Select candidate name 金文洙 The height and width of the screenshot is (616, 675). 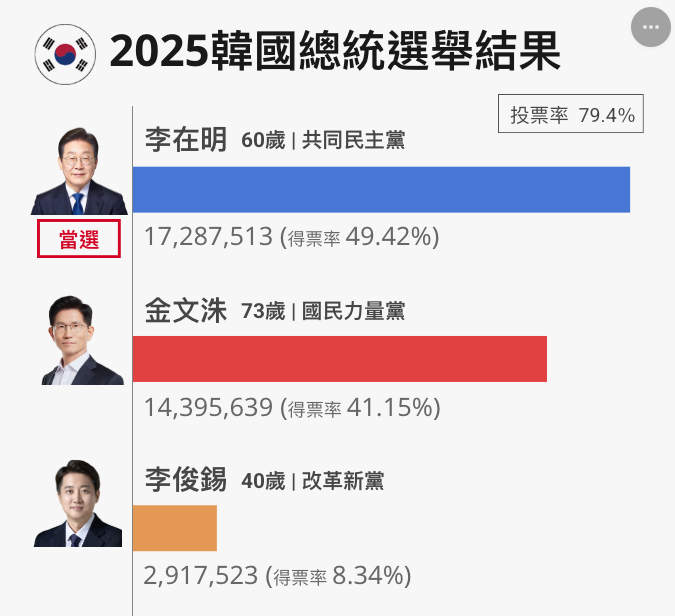click(x=186, y=310)
